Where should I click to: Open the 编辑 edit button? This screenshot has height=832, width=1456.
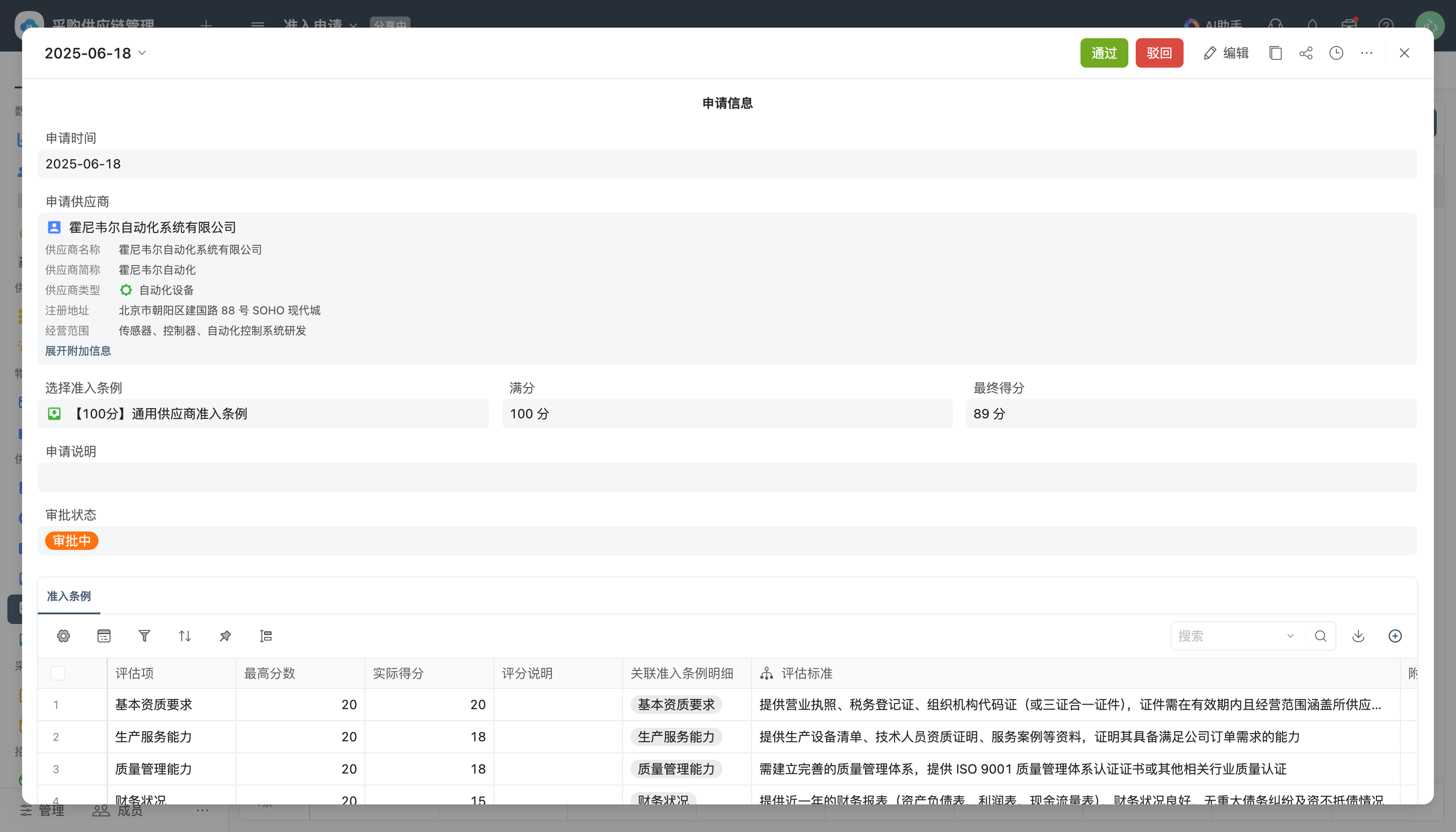[x=1226, y=53]
